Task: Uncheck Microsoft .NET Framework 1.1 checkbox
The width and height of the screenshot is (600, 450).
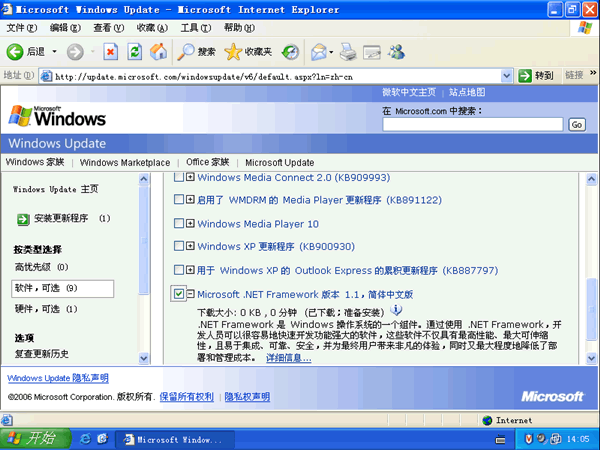Action: pos(179,293)
